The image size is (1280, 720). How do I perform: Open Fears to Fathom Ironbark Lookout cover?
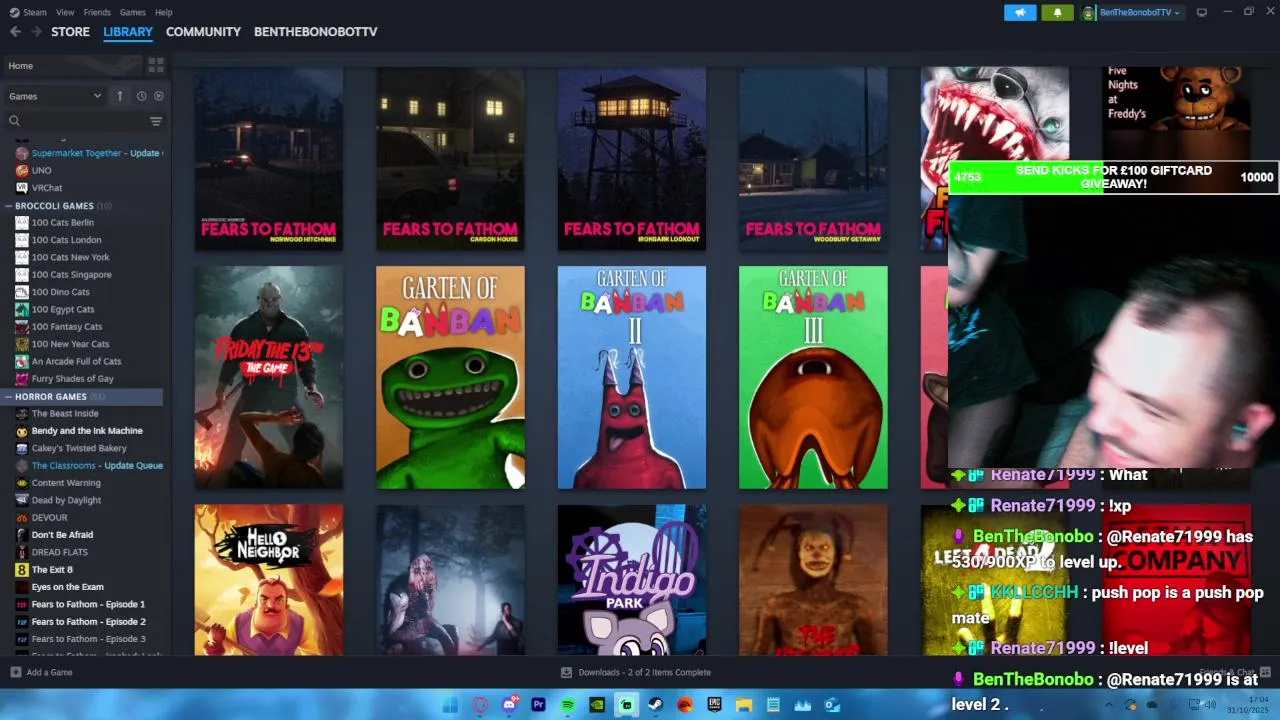click(632, 159)
